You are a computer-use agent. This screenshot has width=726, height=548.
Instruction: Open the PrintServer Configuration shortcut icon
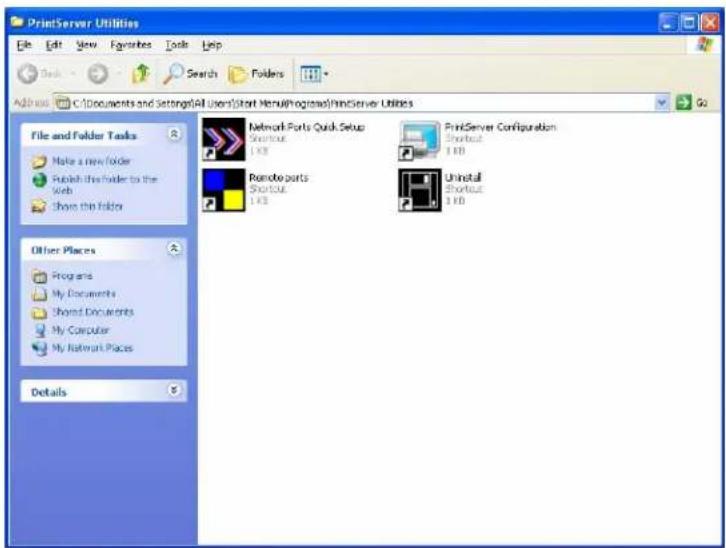(x=419, y=140)
